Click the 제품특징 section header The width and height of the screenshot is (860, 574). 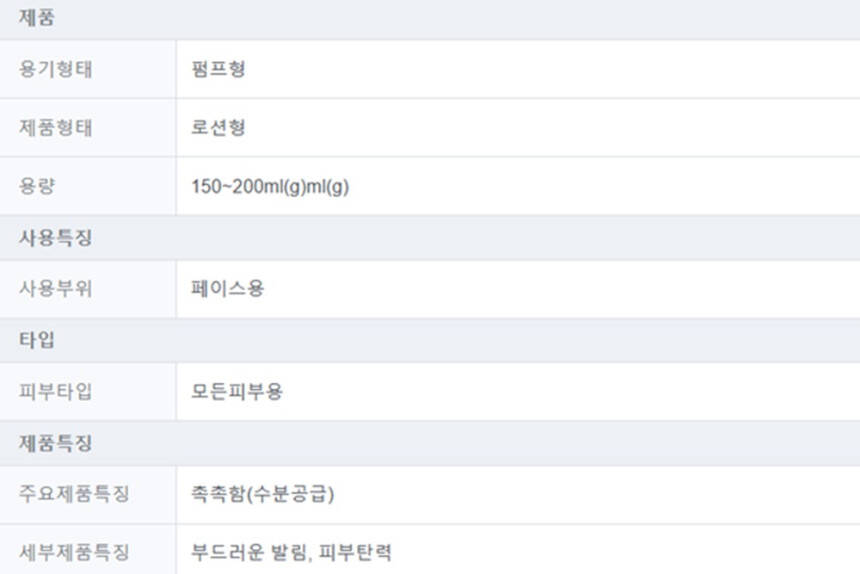[x=54, y=442]
